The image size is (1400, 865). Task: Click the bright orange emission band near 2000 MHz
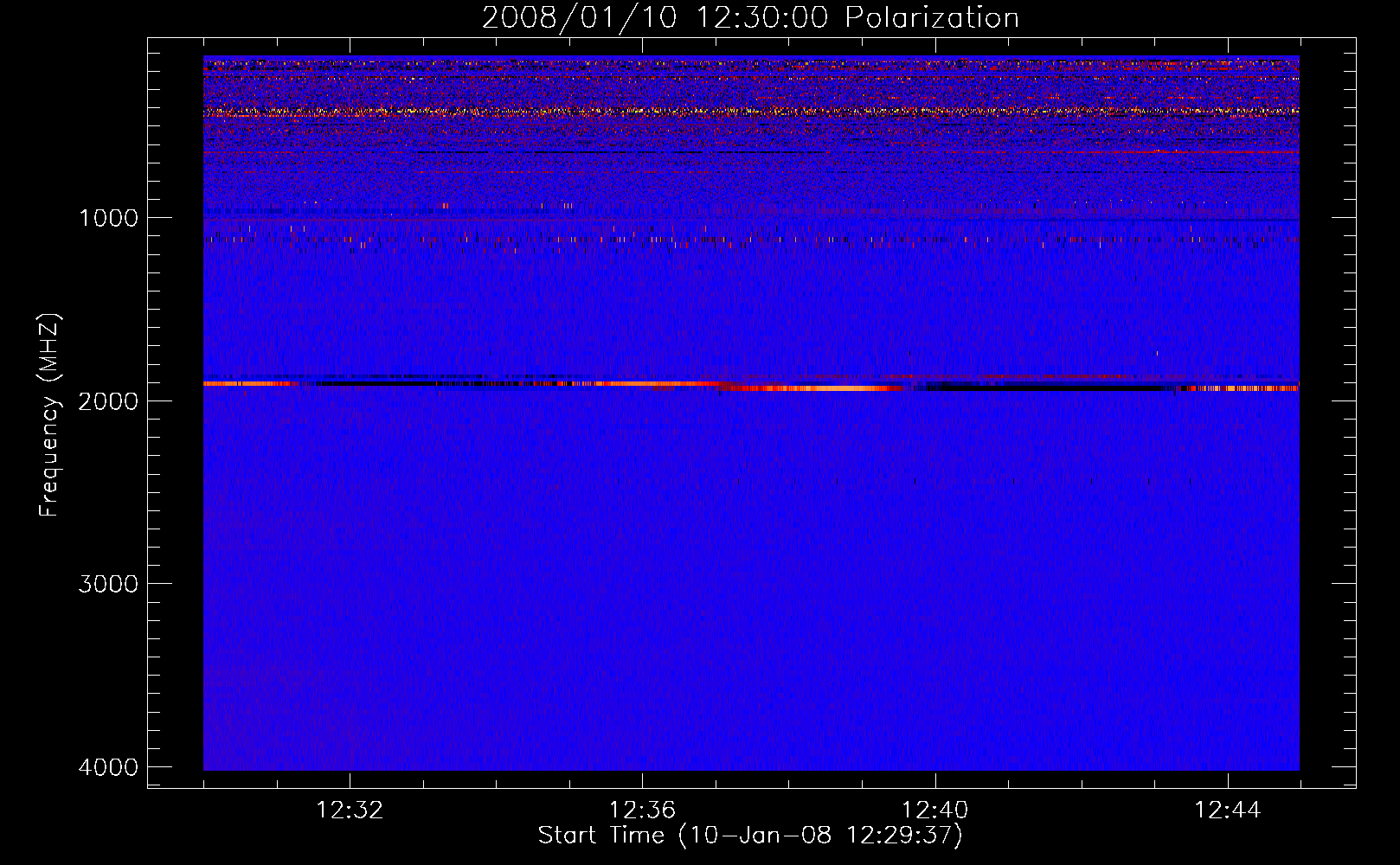click(x=813, y=388)
